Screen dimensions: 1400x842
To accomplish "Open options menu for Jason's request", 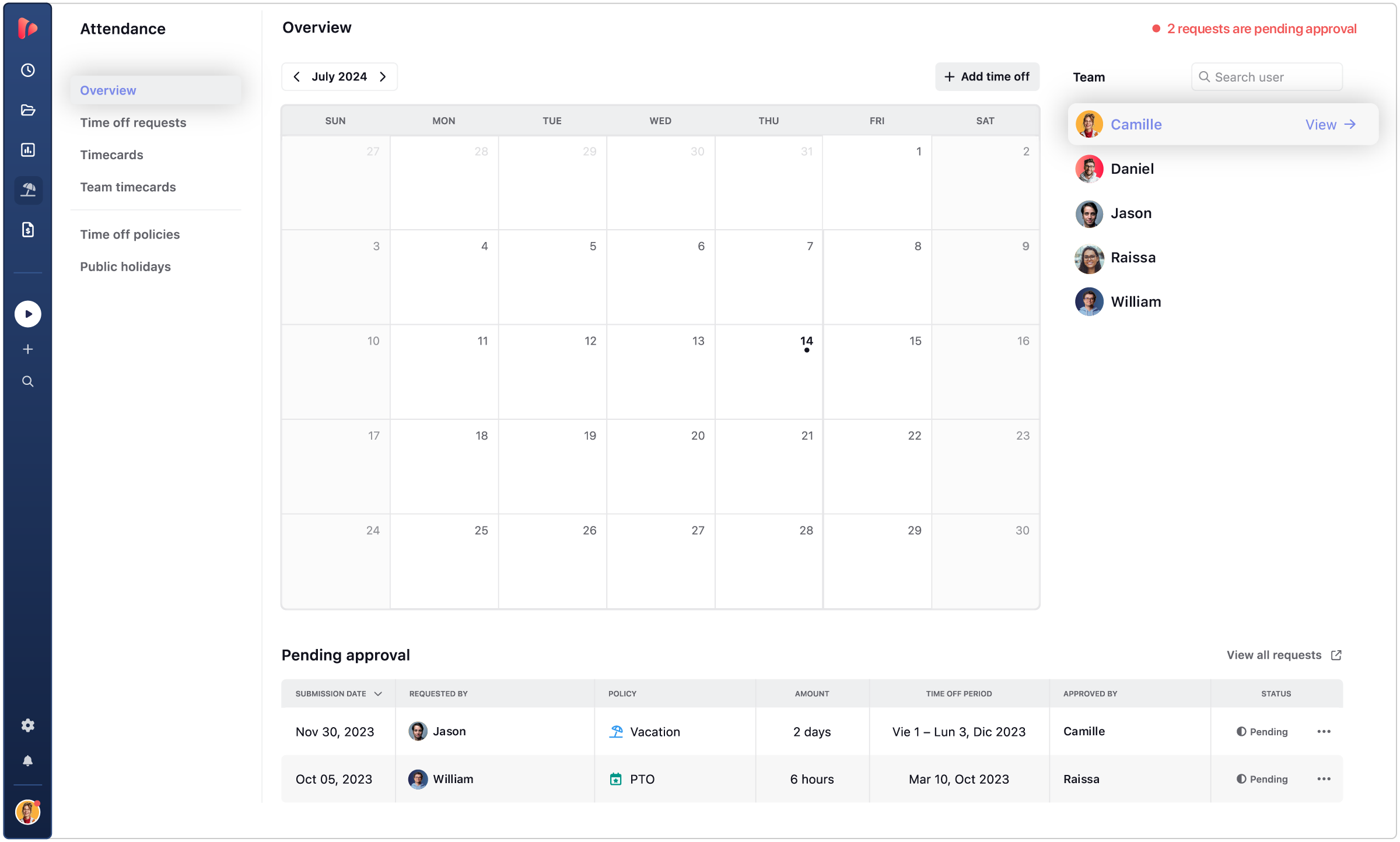I will pos(1324,731).
